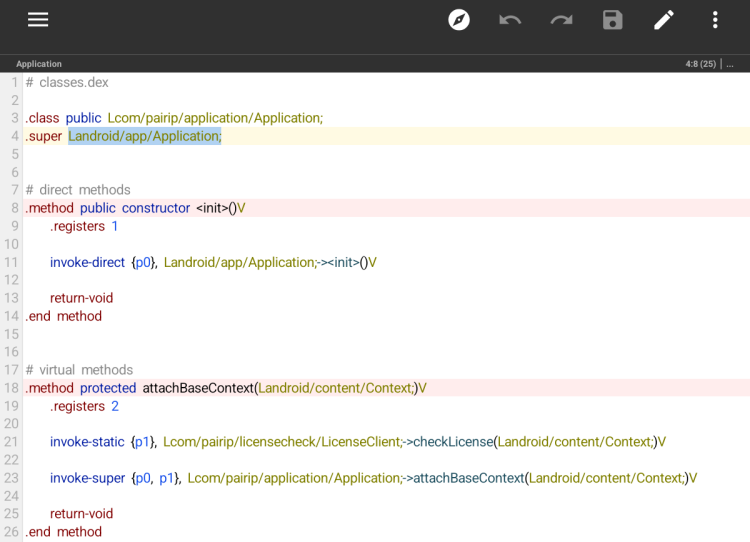750x542 pixels.
Task: Click line number 21 in gutter
Action: tap(11, 442)
